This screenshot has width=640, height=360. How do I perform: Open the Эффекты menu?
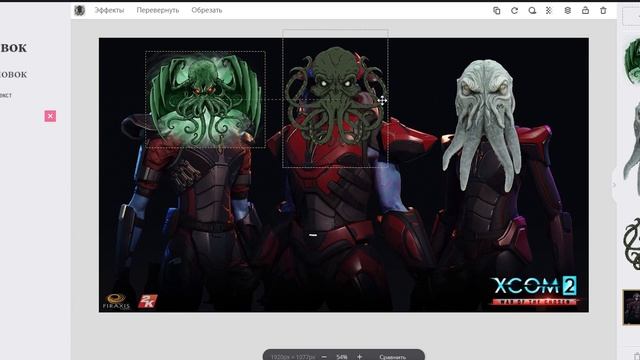coord(109,10)
